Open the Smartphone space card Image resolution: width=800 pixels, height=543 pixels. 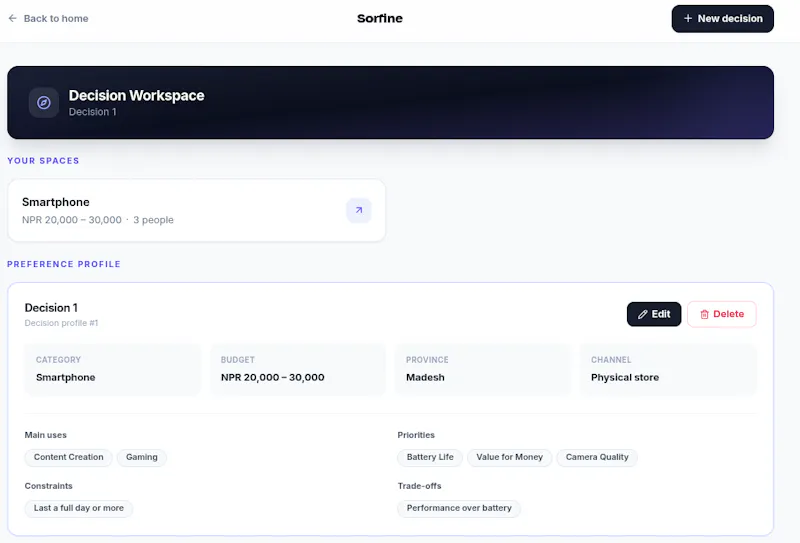(196, 210)
